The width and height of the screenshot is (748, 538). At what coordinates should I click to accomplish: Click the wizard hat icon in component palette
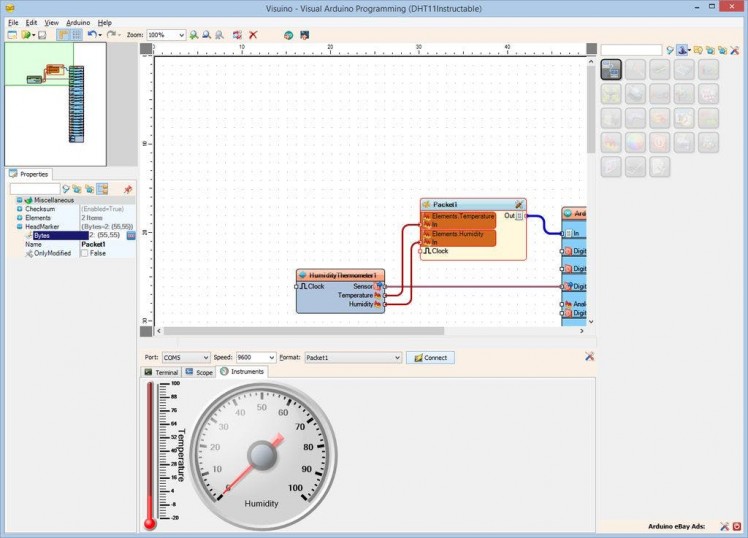coord(683,49)
